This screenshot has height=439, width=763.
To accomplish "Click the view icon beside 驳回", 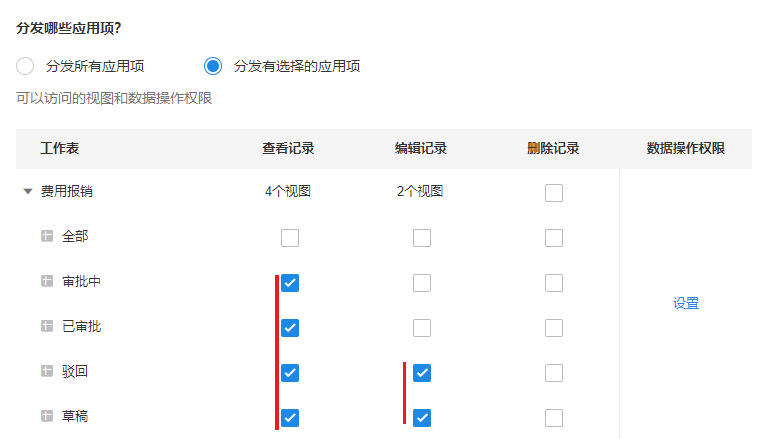I will point(46,371).
